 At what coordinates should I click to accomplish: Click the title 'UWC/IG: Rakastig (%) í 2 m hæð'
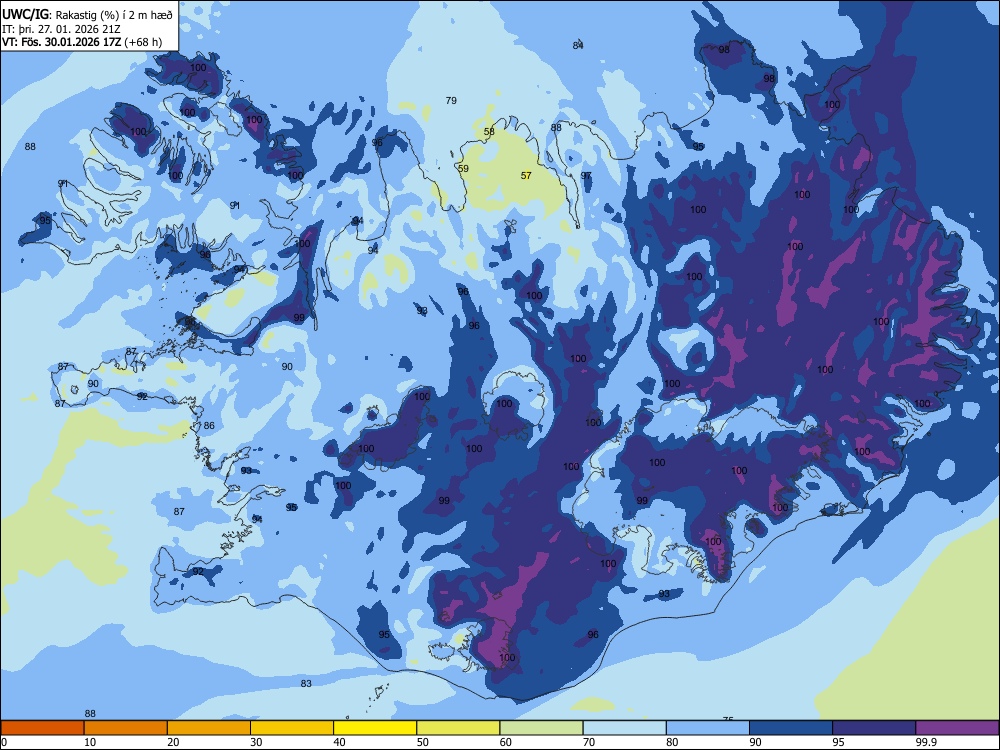[87, 15]
